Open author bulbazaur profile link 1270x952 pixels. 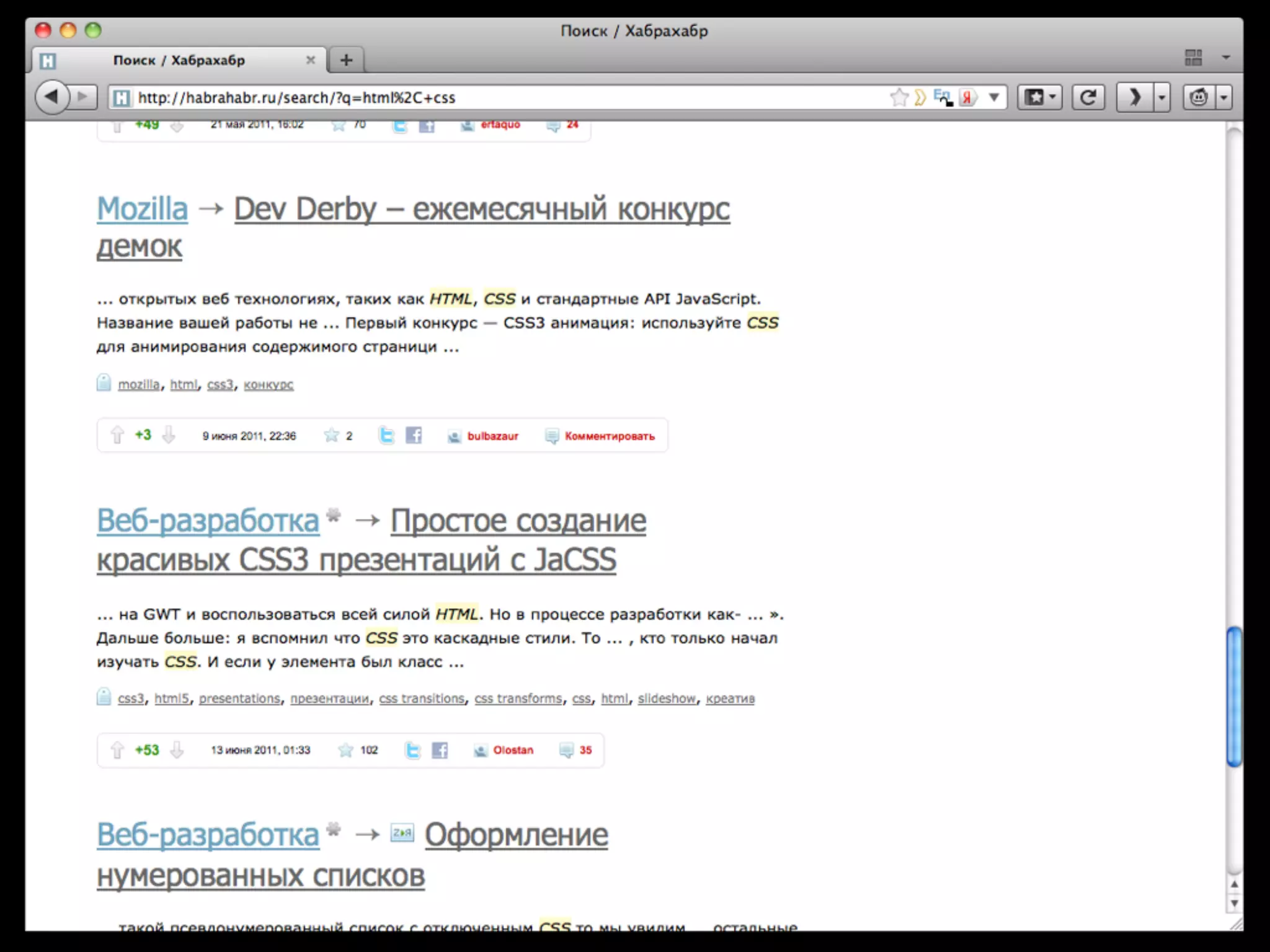click(492, 436)
